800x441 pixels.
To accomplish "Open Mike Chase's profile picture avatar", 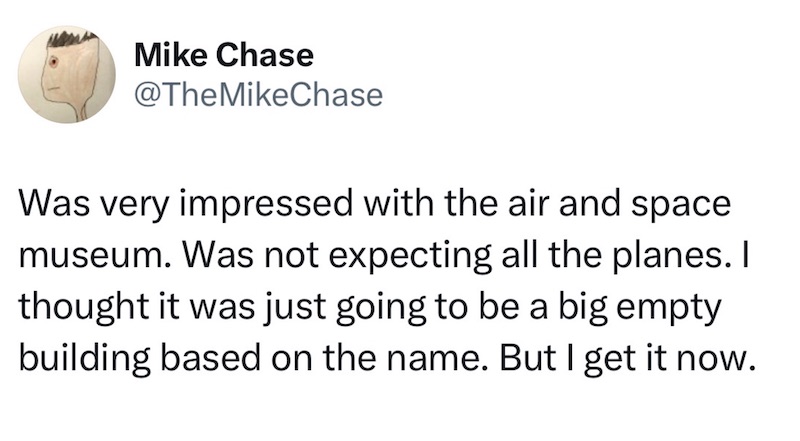I will [x=67, y=75].
